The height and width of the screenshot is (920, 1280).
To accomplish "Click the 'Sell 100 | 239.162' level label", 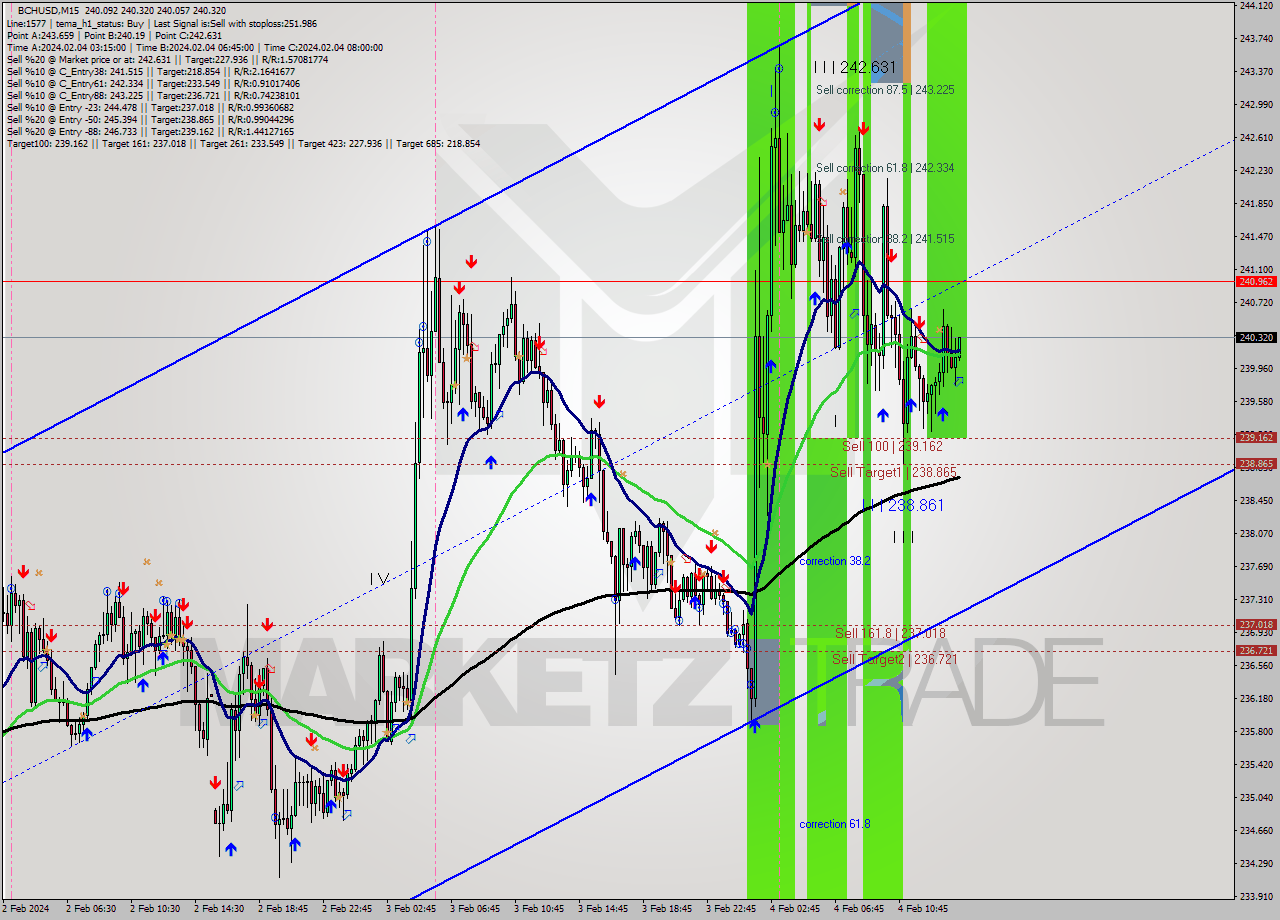I will pyautogui.click(x=892, y=446).
